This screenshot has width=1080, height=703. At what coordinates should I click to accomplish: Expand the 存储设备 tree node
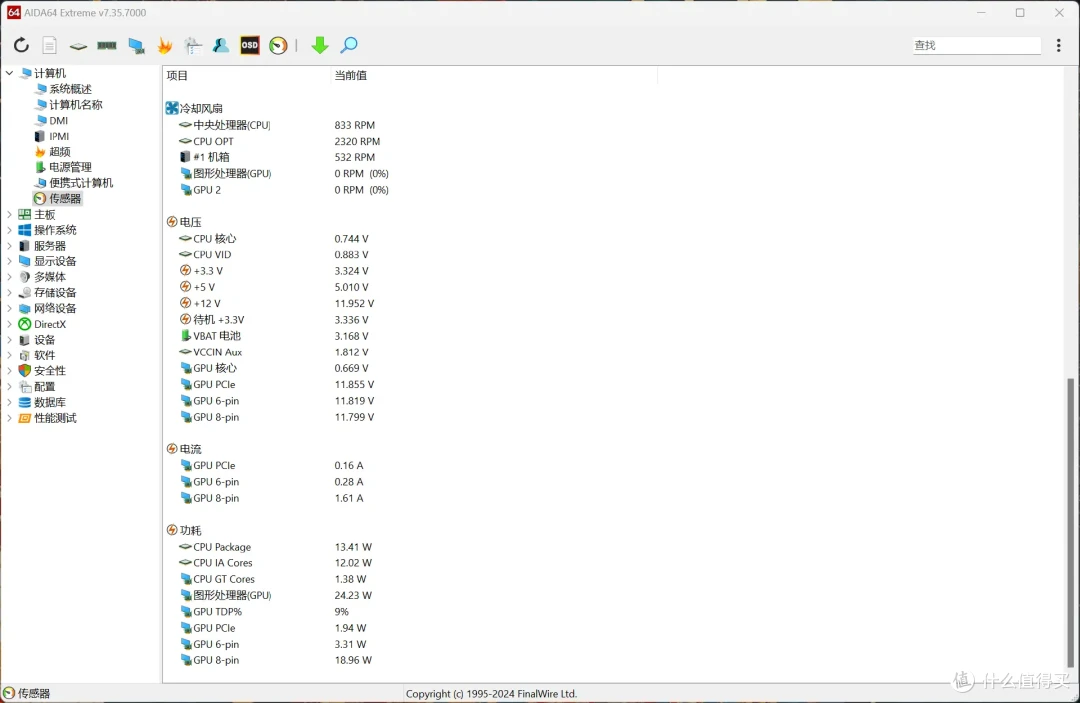[9, 293]
